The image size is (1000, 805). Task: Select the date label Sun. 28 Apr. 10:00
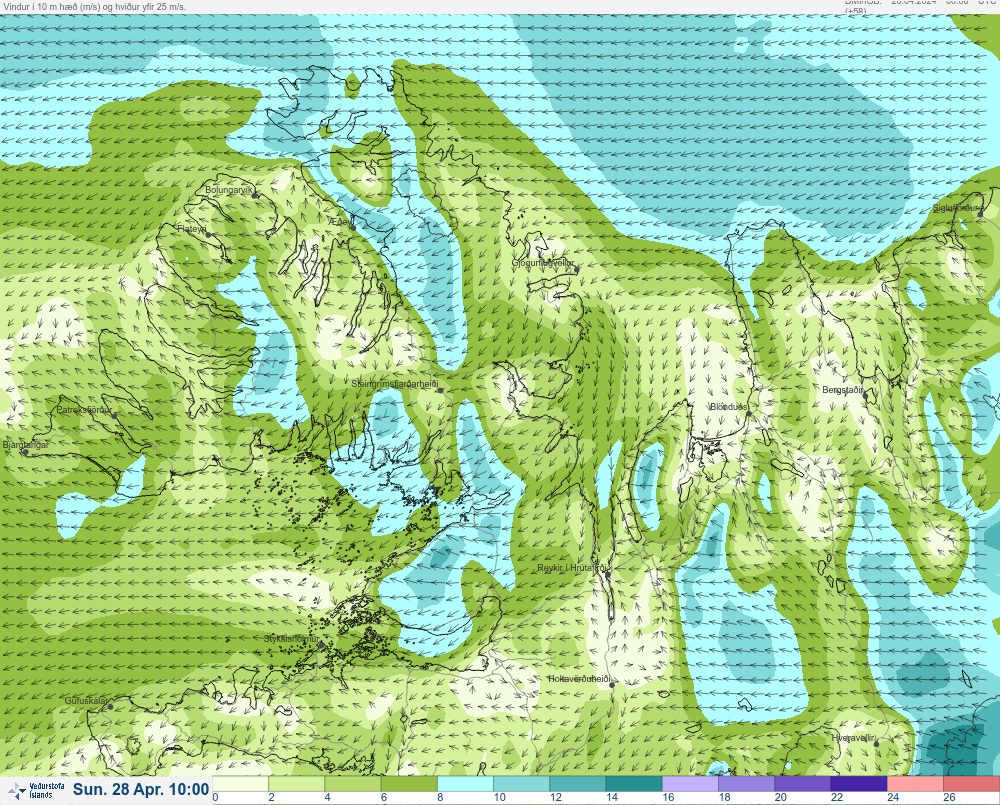(141, 790)
